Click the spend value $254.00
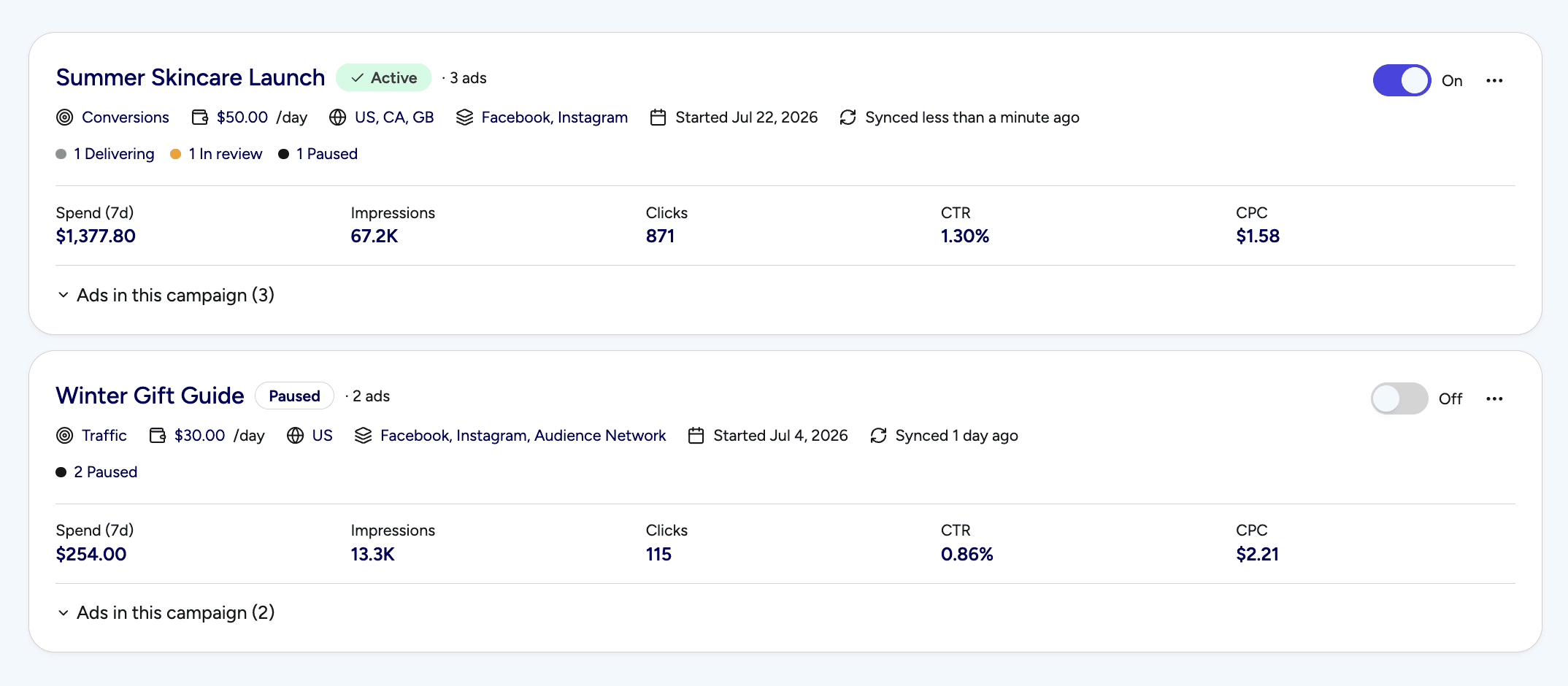 point(91,555)
